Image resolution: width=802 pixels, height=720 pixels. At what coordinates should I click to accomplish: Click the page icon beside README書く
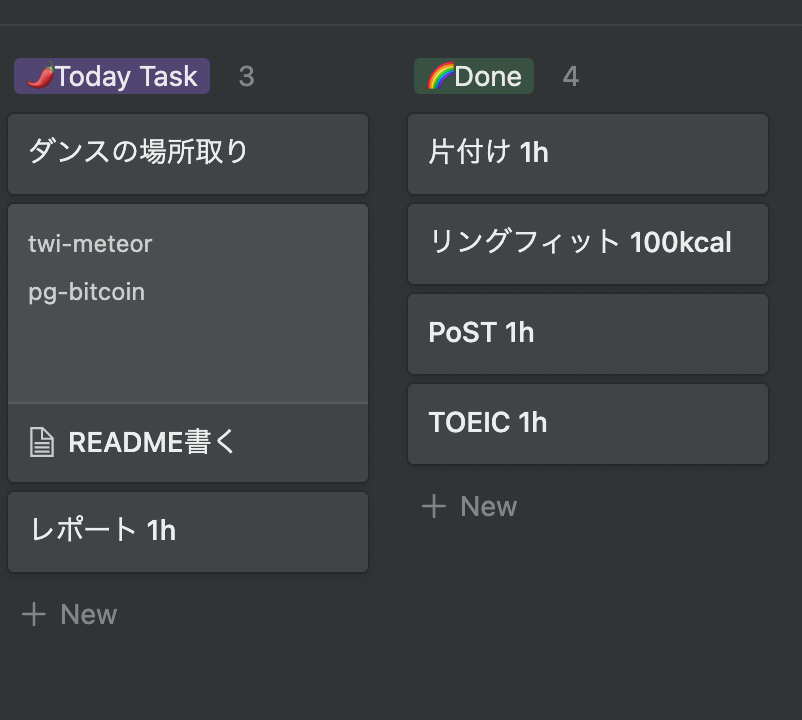tap(41, 442)
